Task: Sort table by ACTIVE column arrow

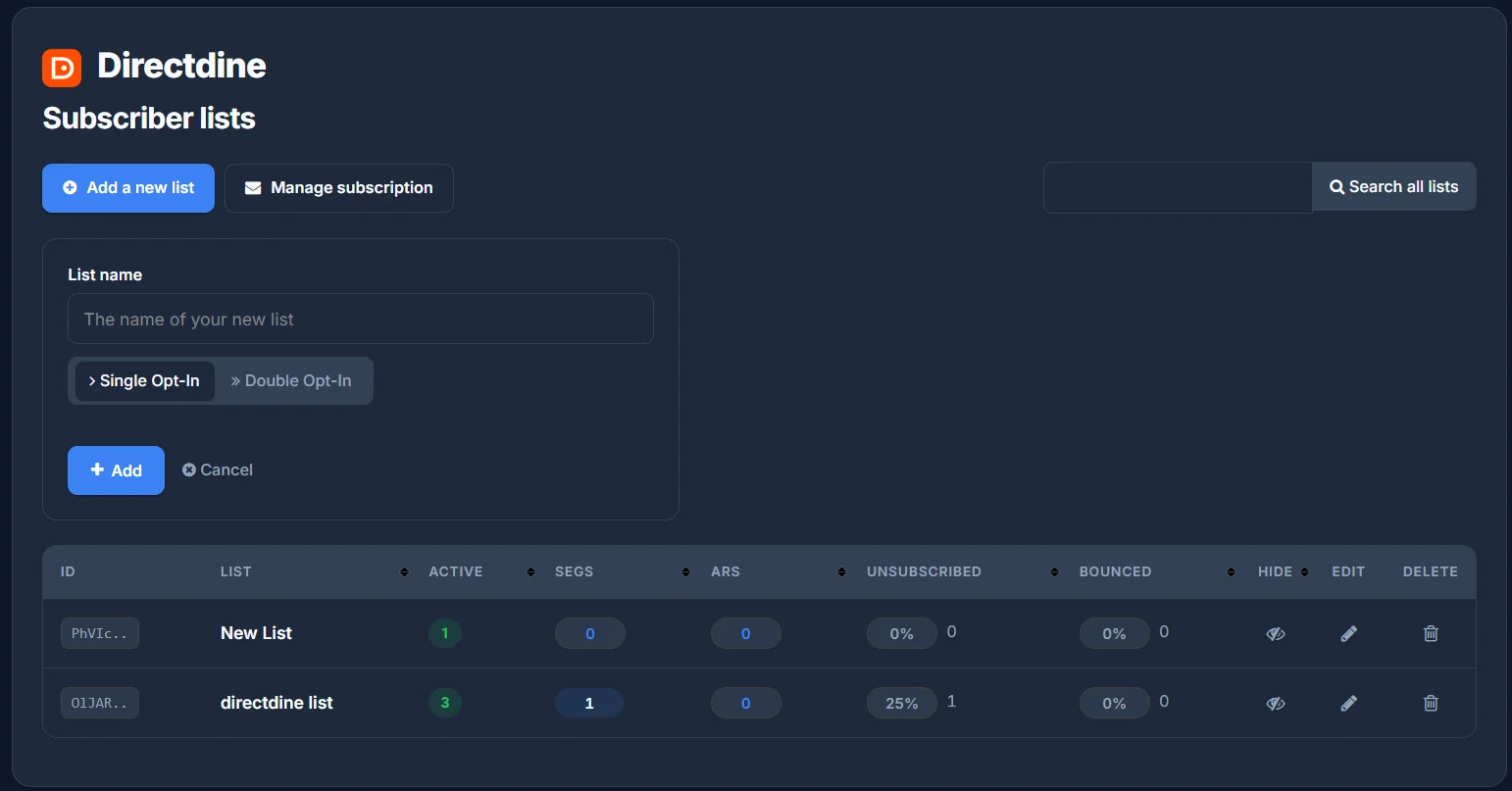Action: (x=530, y=571)
